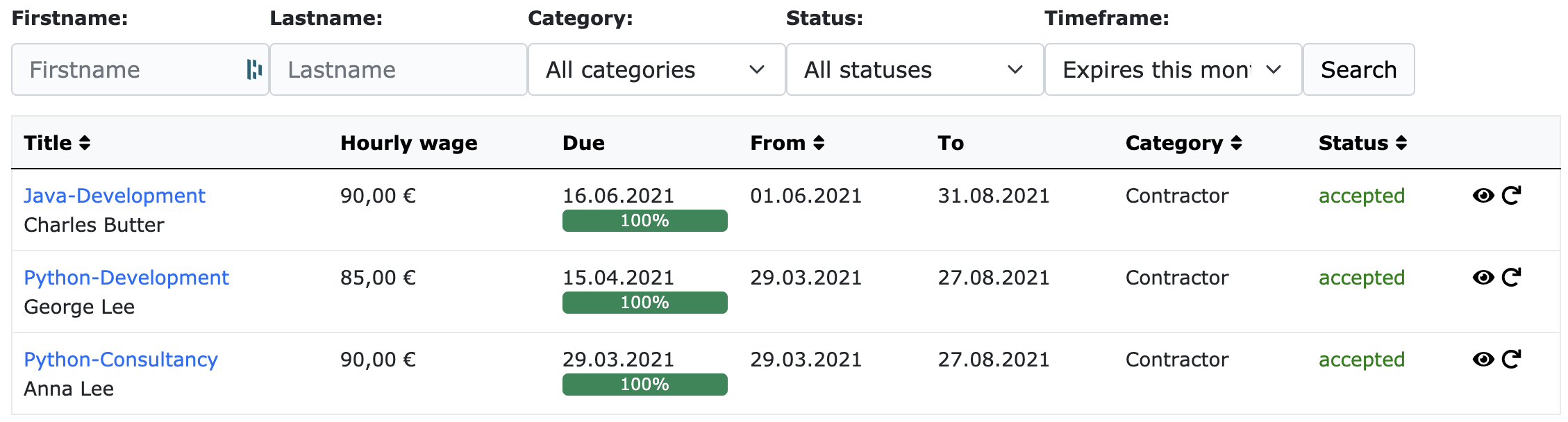Toggle sorting on the From column
The image size is (1568, 422).
[787, 142]
